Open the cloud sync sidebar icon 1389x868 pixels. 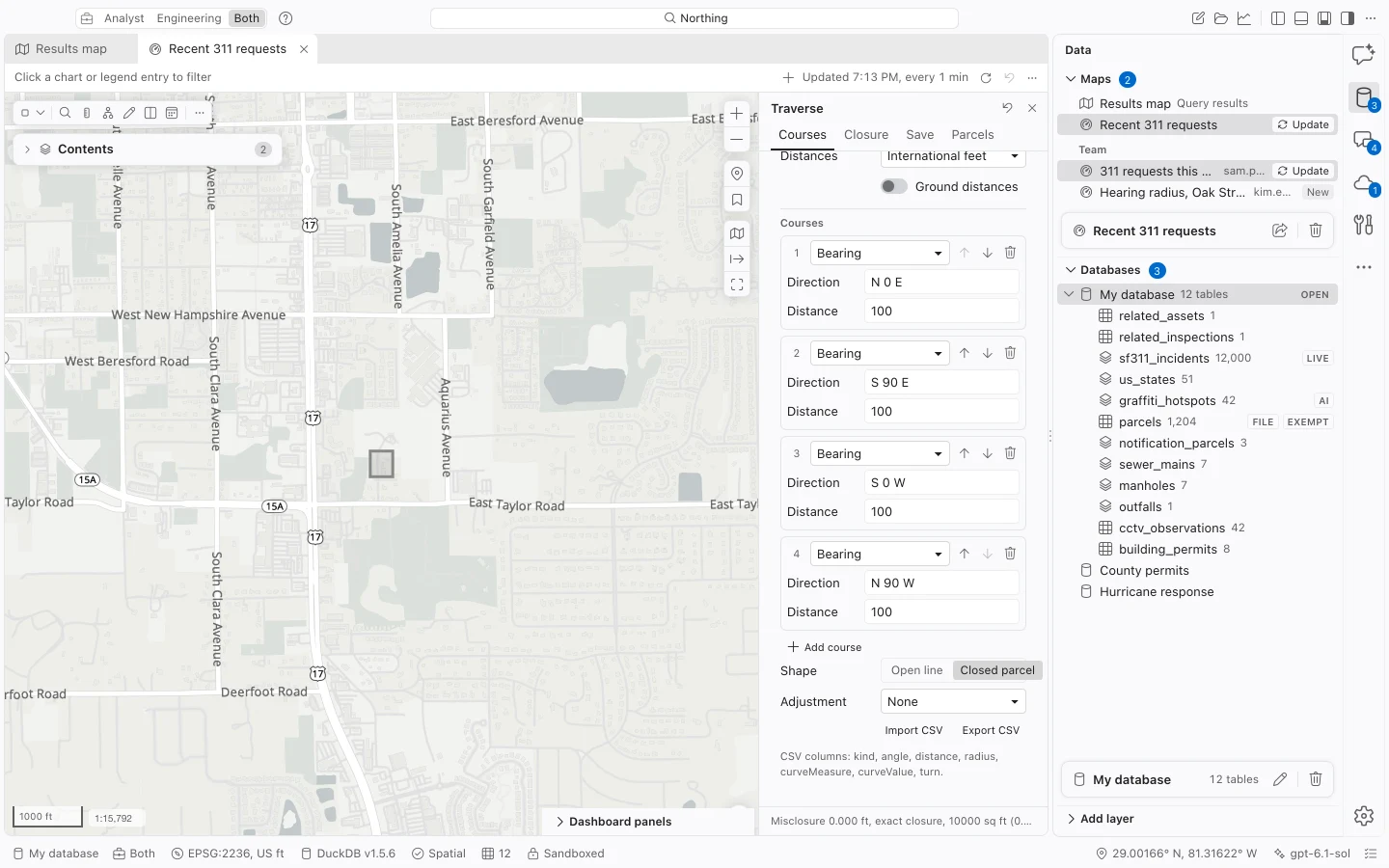pyautogui.click(x=1364, y=183)
